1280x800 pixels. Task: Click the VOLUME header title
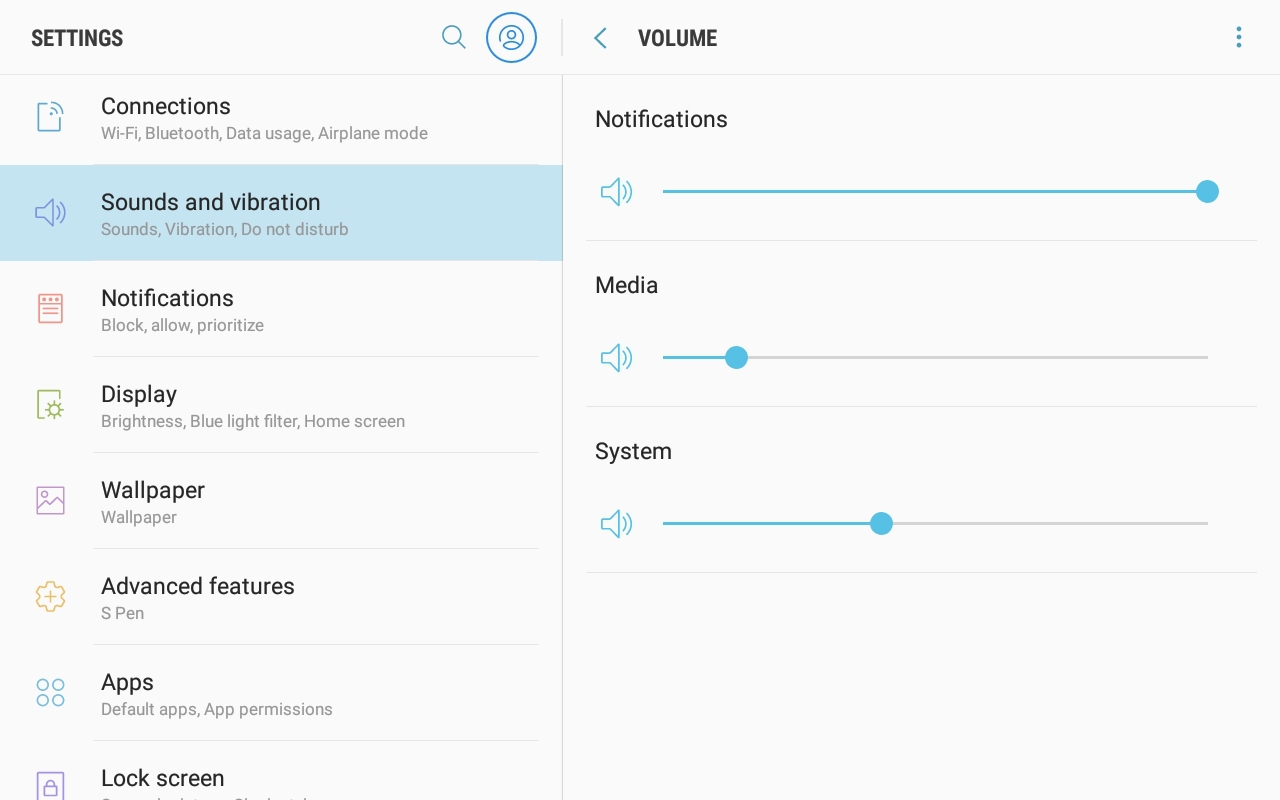pos(677,38)
